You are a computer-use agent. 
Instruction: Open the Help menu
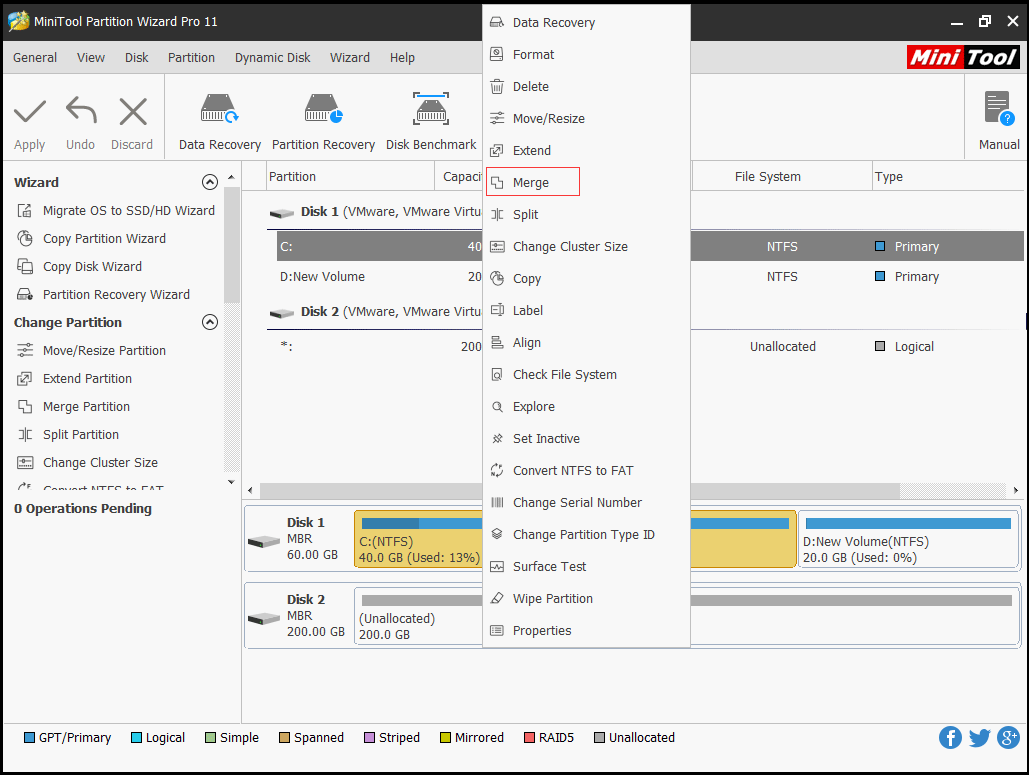(x=402, y=58)
